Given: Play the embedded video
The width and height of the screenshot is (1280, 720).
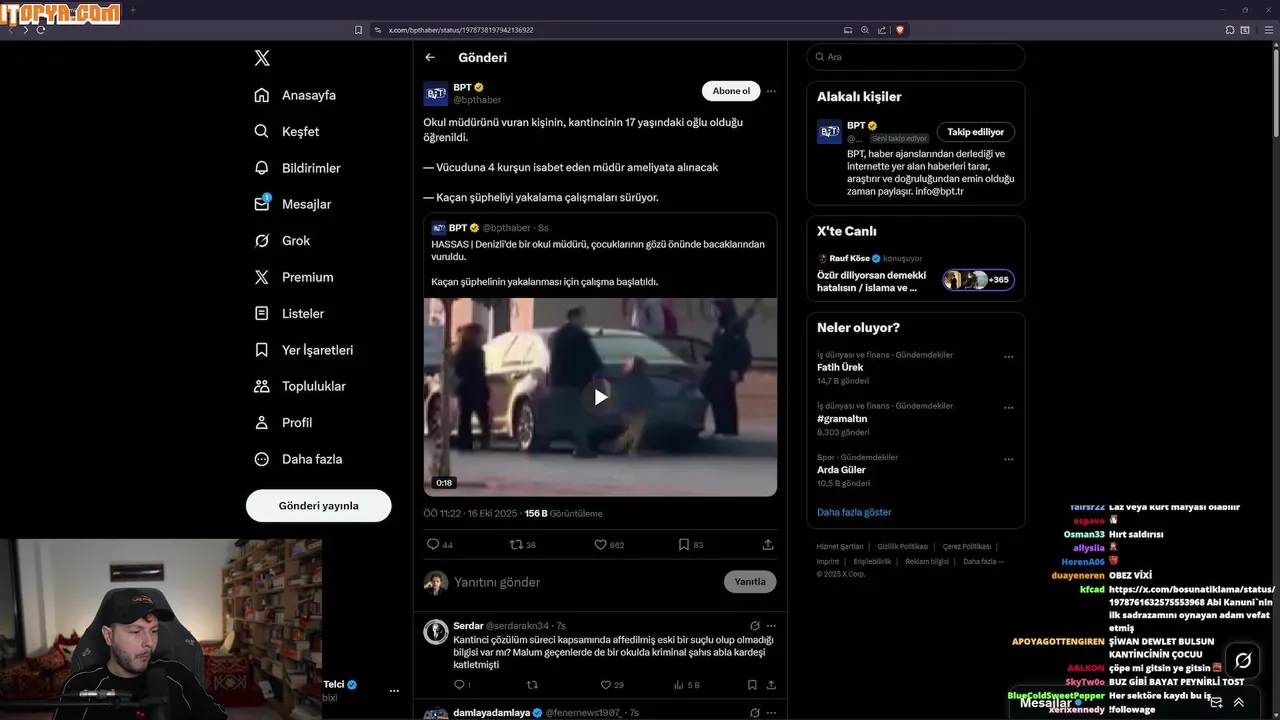Looking at the screenshot, I should point(600,397).
